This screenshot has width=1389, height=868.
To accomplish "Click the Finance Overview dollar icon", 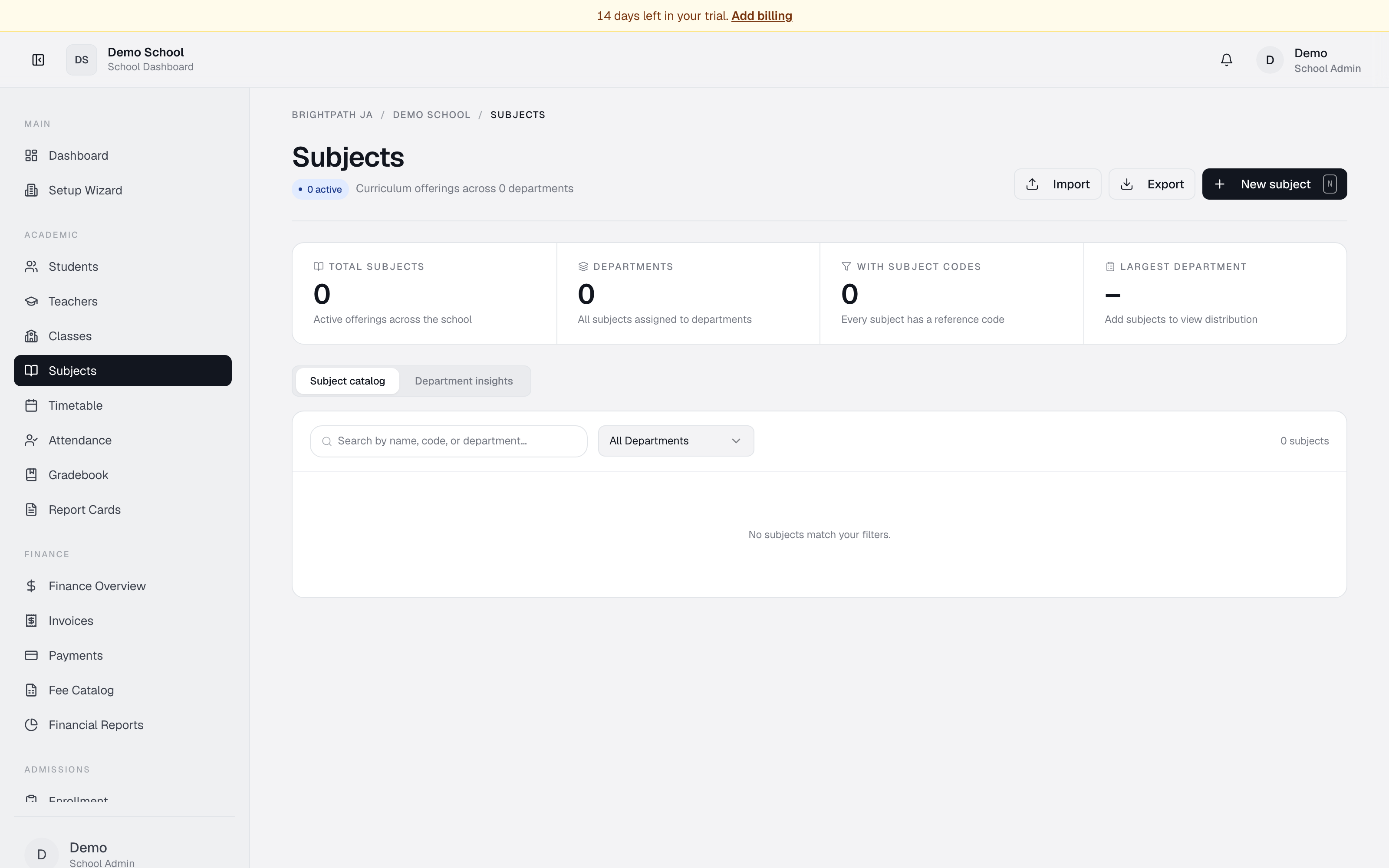I will [x=32, y=586].
